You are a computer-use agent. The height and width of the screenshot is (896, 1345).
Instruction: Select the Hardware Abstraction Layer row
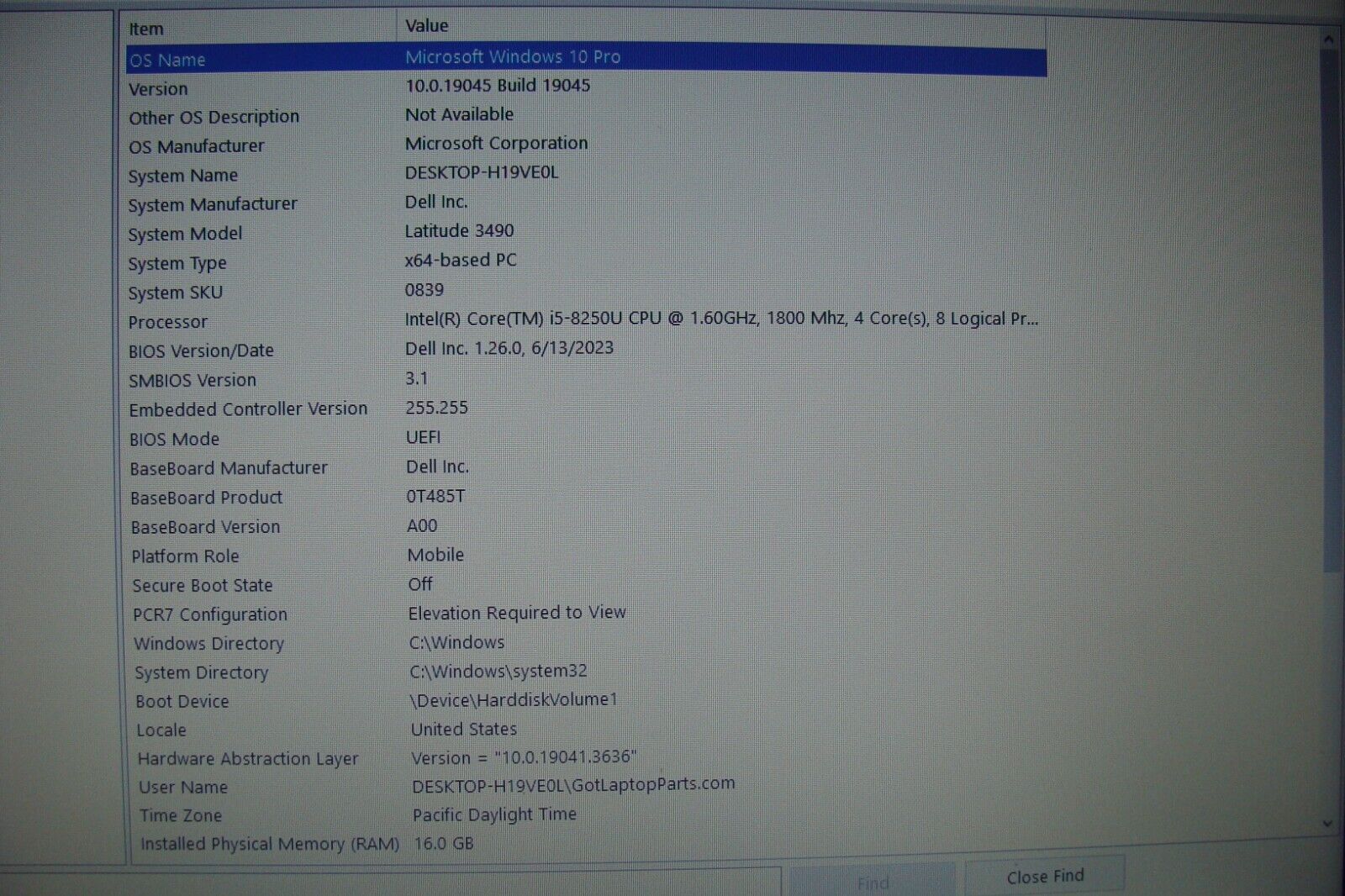pos(587,758)
